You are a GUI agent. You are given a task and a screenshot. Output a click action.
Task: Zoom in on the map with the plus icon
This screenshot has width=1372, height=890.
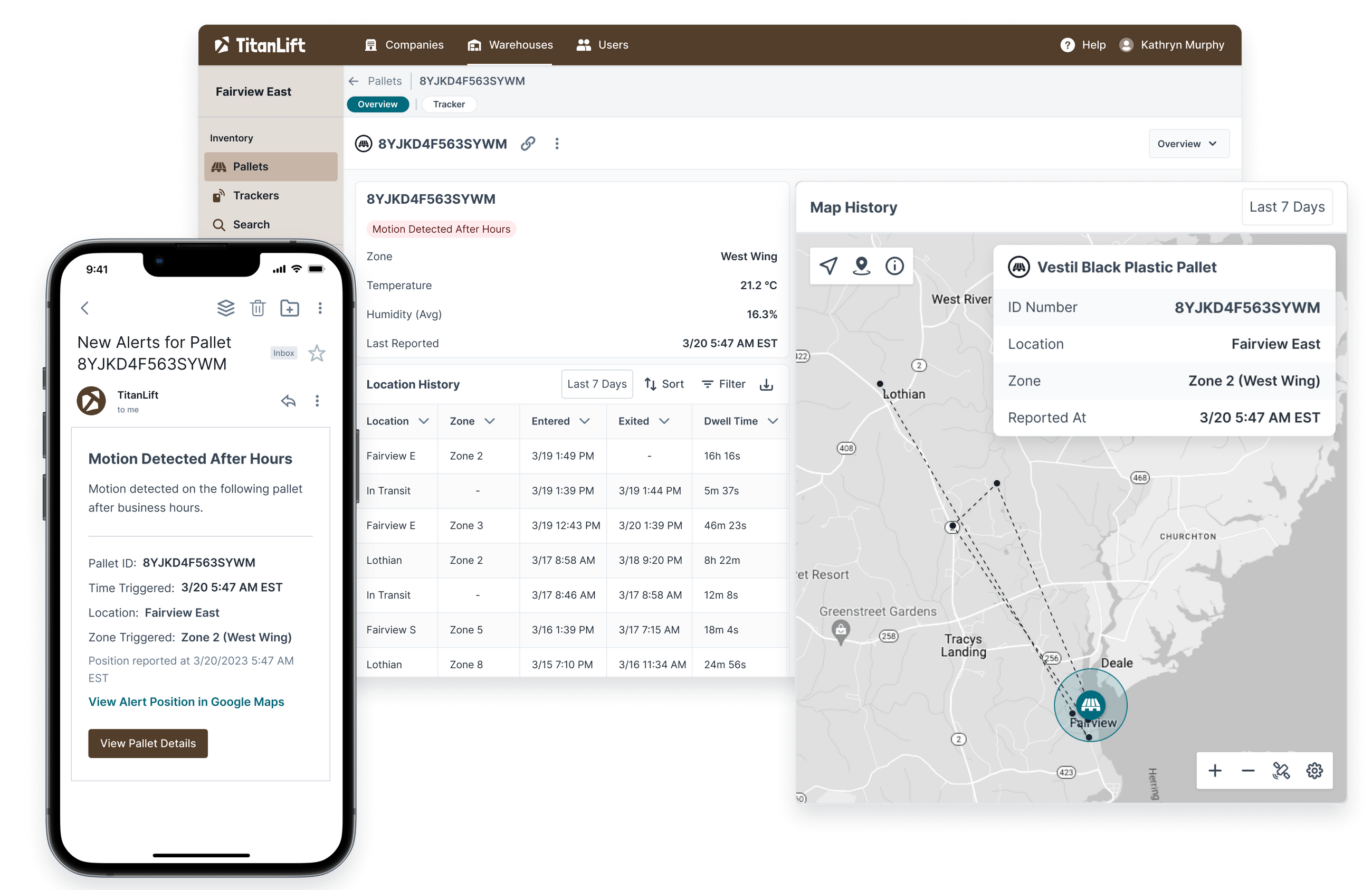pyautogui.click(x=1215, y=770)
